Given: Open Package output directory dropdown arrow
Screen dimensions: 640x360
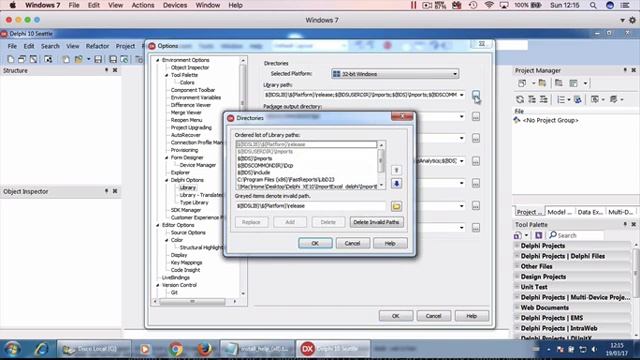Looking at the screenshot, I should [462, 117].
